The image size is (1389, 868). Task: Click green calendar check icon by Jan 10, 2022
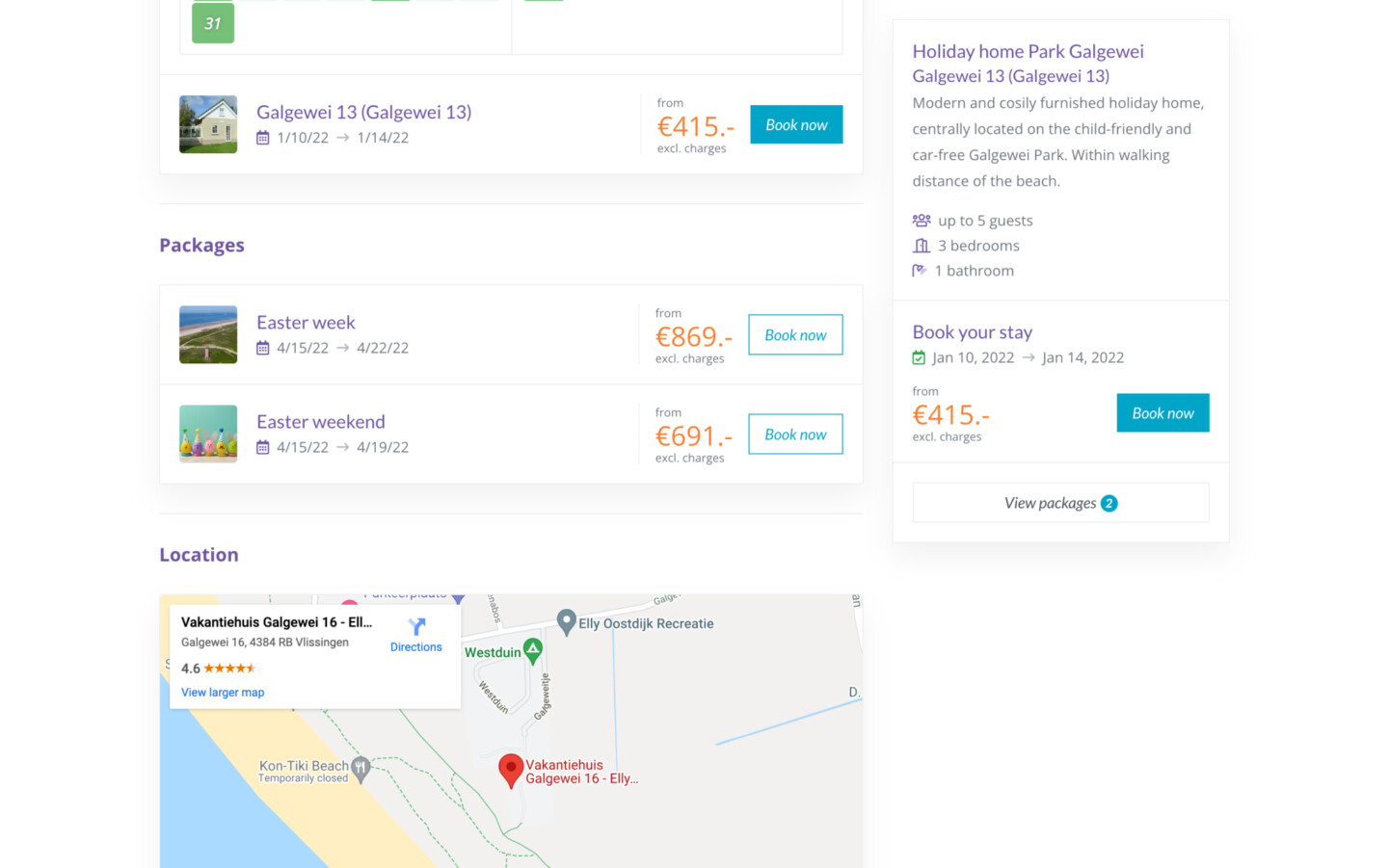tap(919, 358)
